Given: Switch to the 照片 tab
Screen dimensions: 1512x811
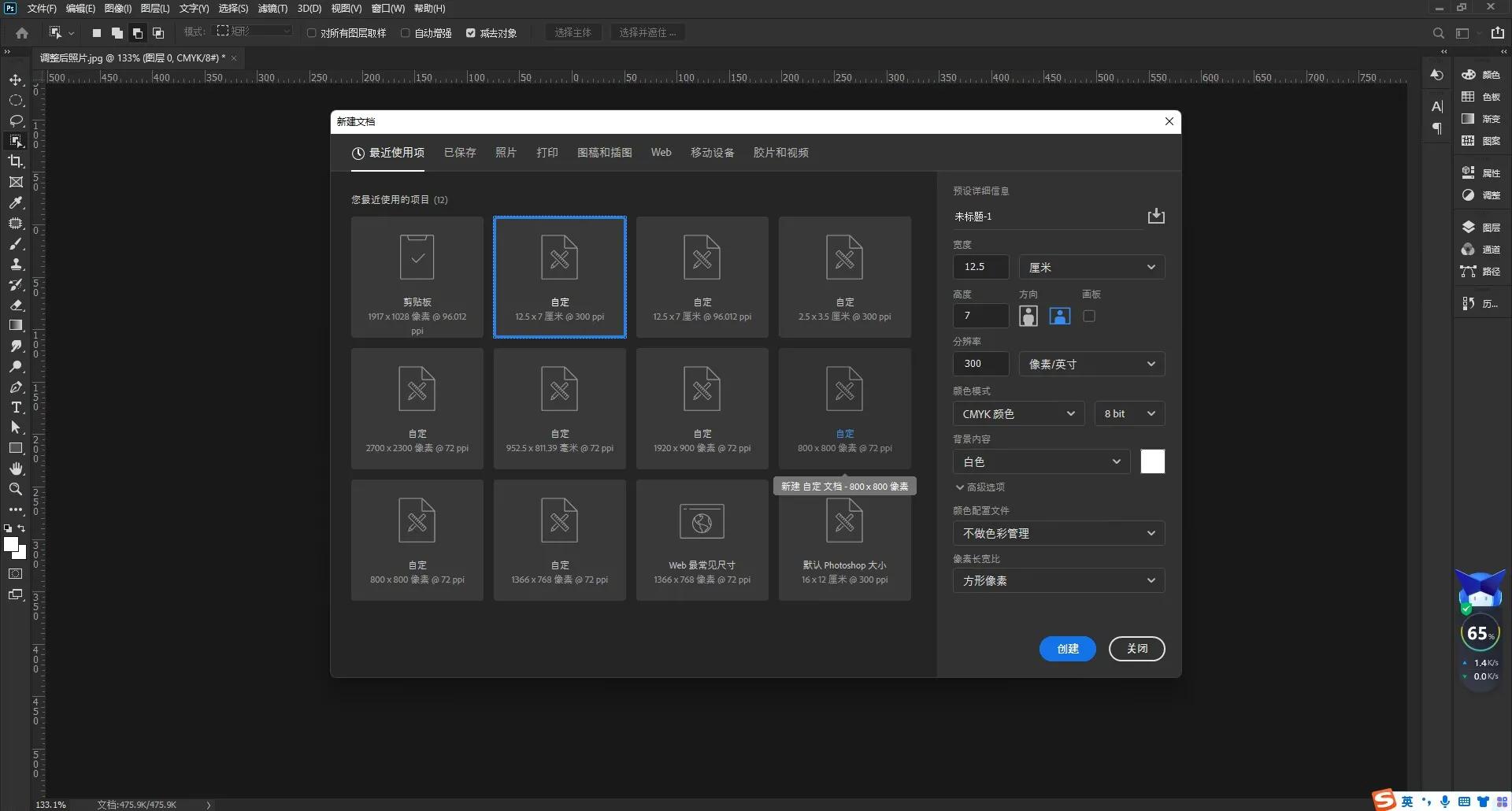Looking at the screenshot, I should [506, 153].
